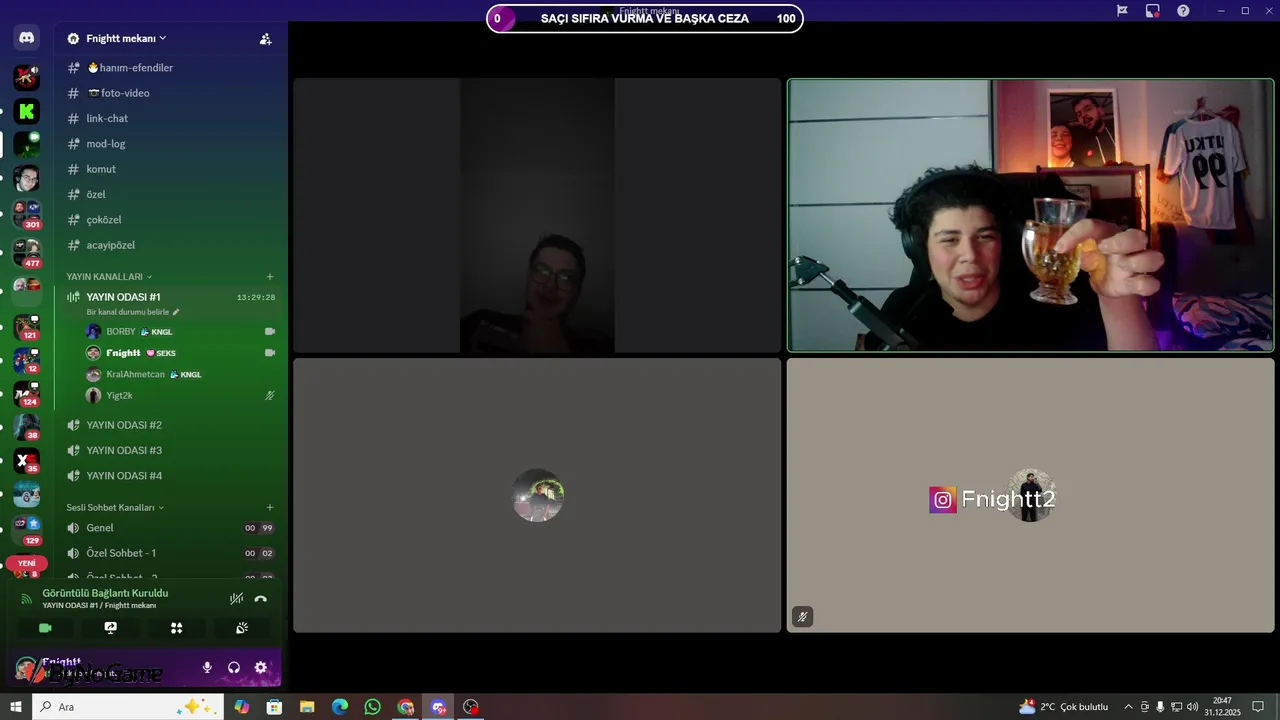Add a channel to Sesli Sohbet Kanalları category

pyautogui.click(x=269, y=507)
